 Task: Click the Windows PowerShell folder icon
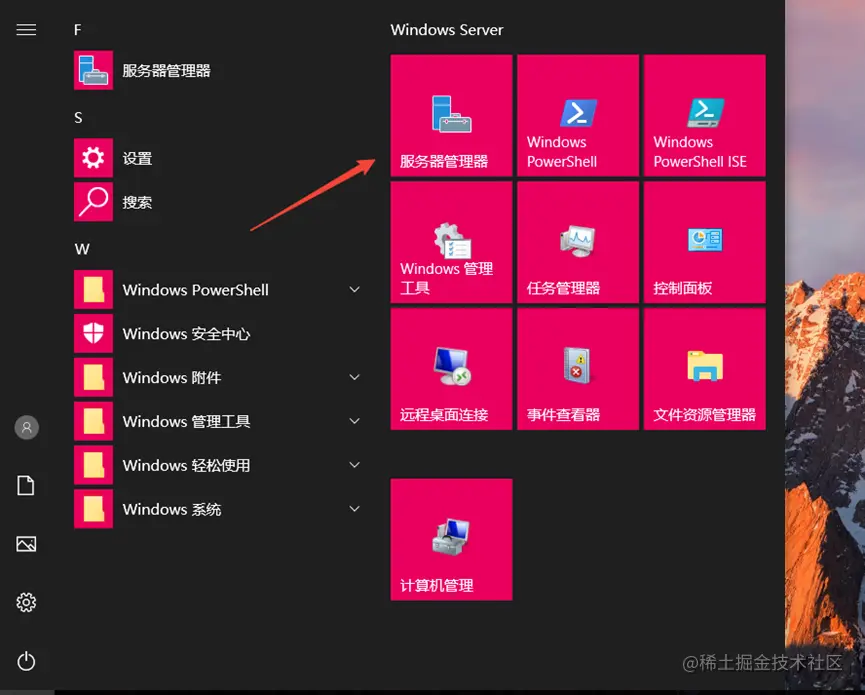(93, 290)
